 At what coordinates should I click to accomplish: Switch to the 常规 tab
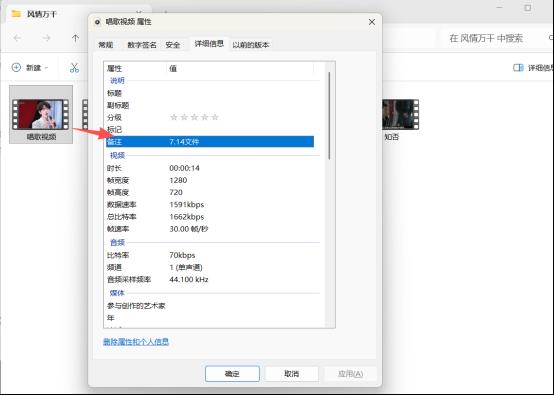pos(106,45)
